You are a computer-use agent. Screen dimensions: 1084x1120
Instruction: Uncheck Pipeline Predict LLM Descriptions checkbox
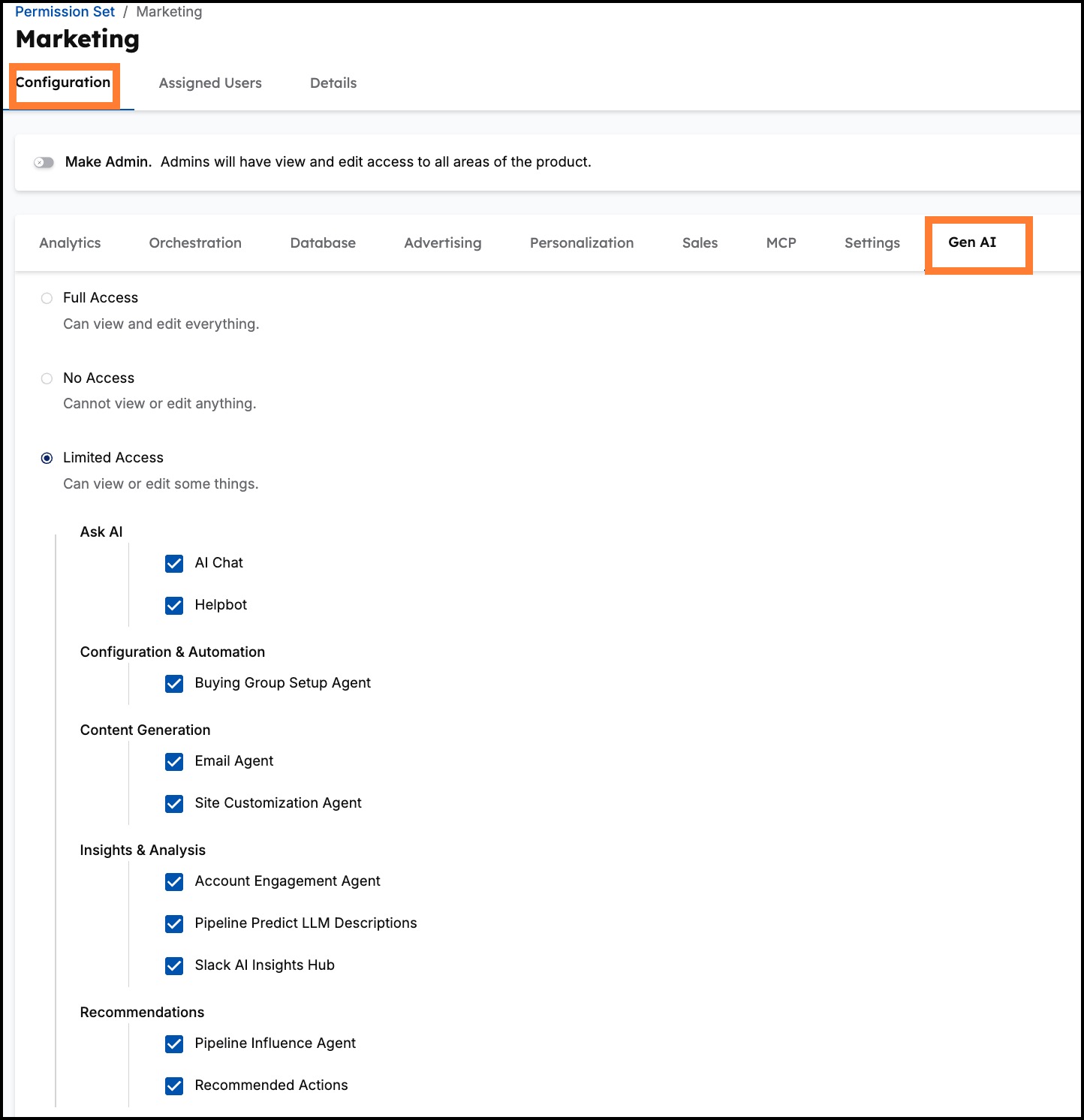[x=174, y=923]
